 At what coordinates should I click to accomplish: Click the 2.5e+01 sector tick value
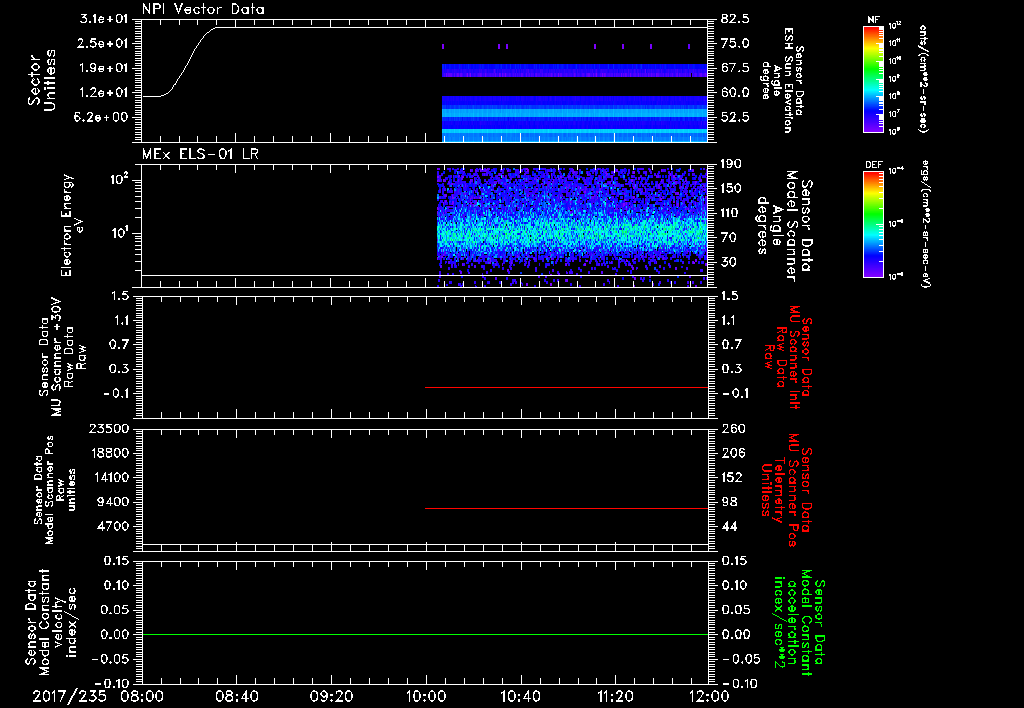(104, 44)
